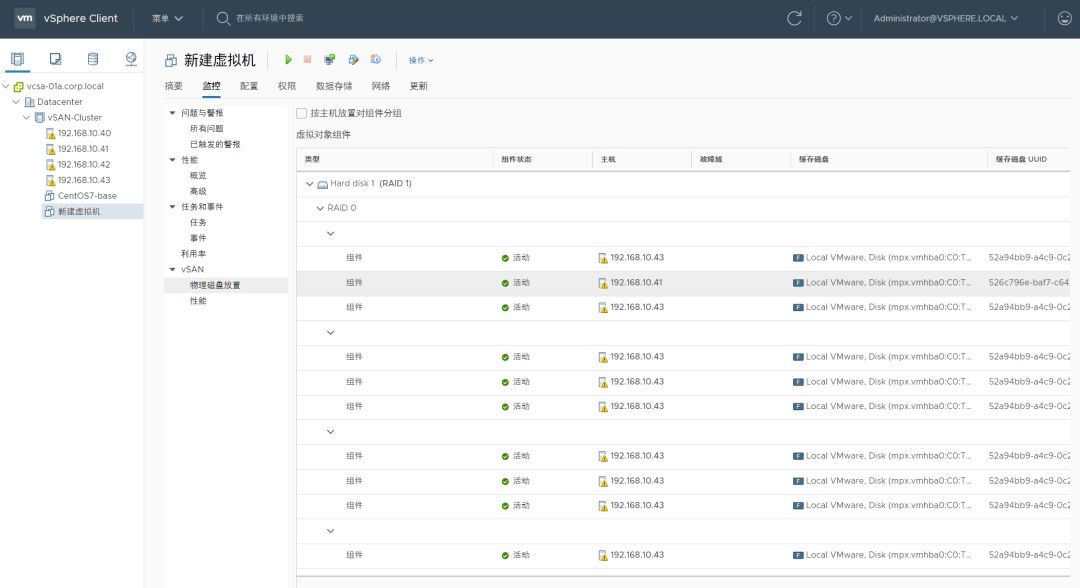Screen dimensions: 1080x588
Task: Click the Datacenter icon in tree
Action: pos(29,102)
